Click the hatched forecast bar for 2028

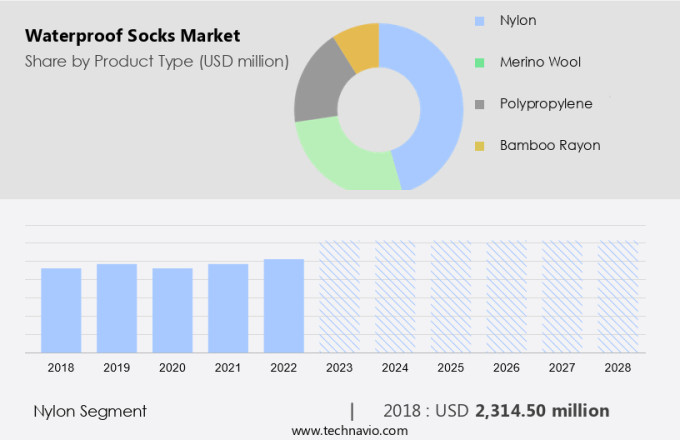click(618, 296)
